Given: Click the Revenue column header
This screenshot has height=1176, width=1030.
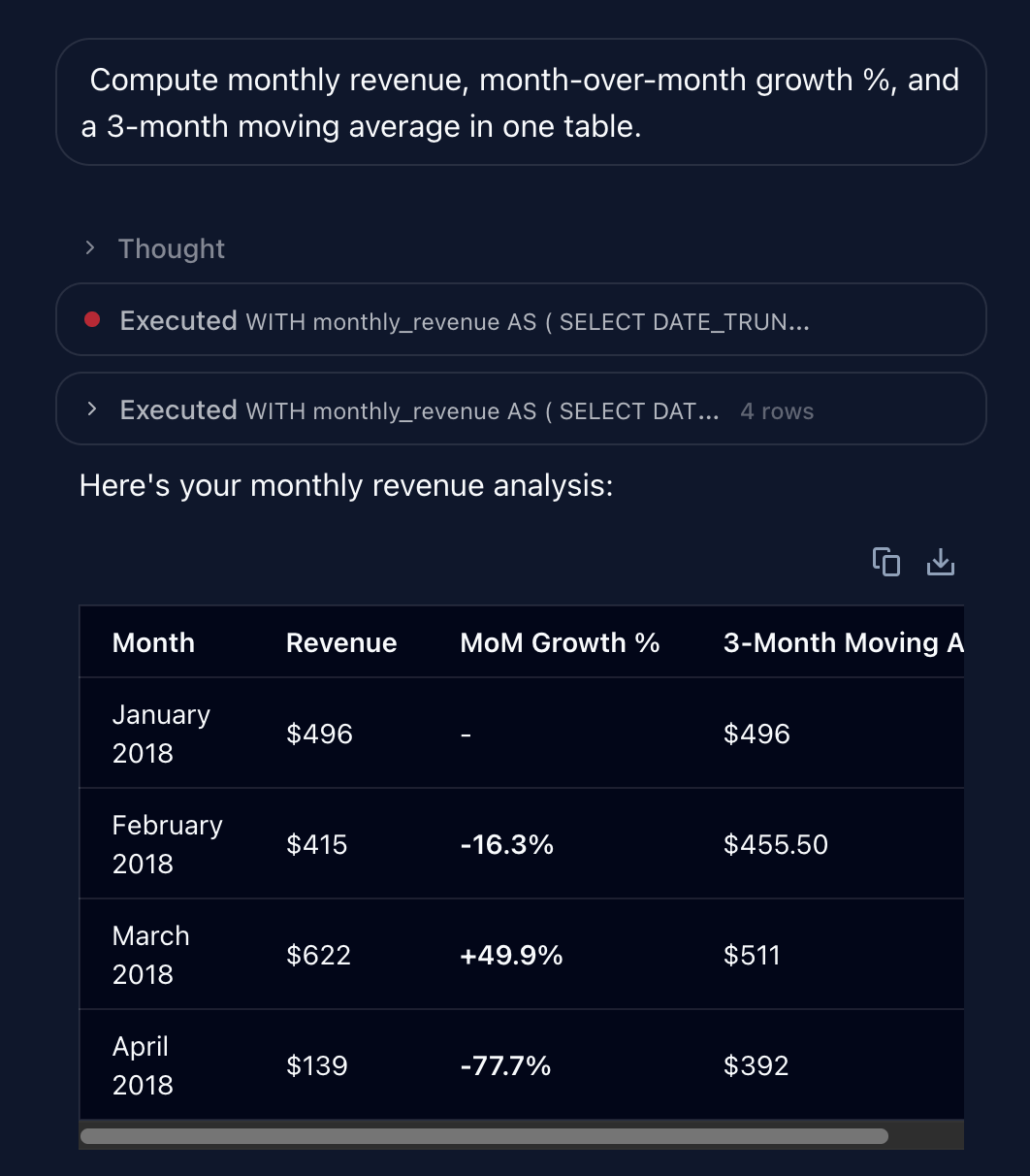Looking at the screenshot, I should (x=341, y=642).
